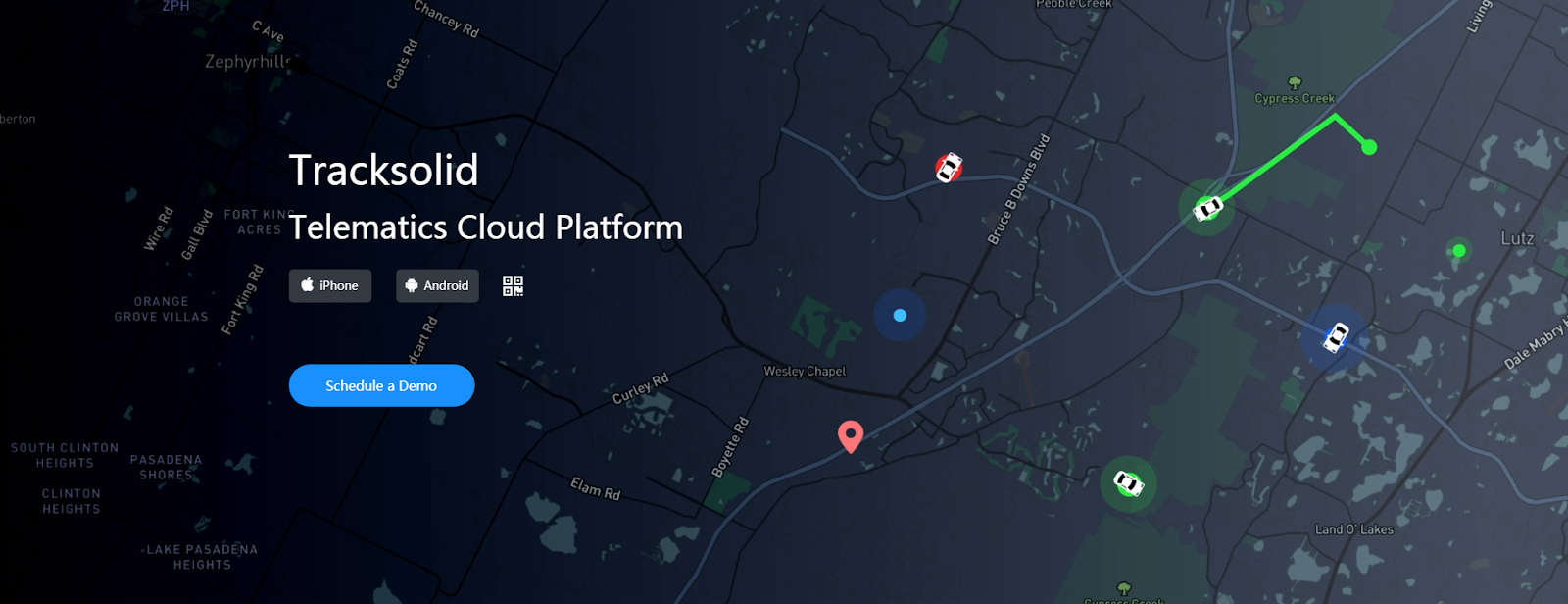The image size is (1568, 604).
Task: Show the QR code icon
Action: tap(513, 285)
